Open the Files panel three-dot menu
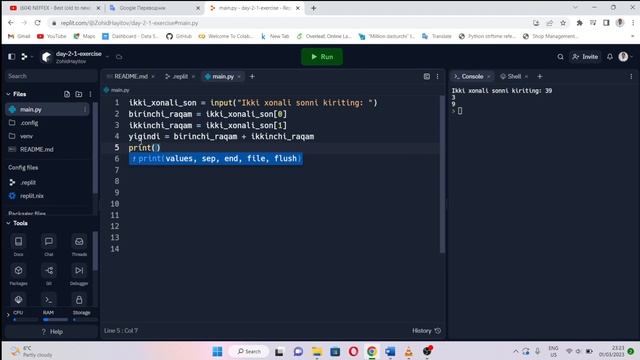This screenshot has width=640, height=360. click(90, 94)
